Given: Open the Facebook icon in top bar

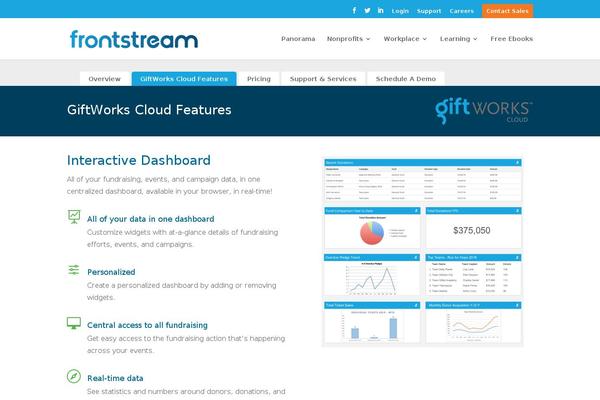Looking at the screenshot, I should tap(354, 10).
